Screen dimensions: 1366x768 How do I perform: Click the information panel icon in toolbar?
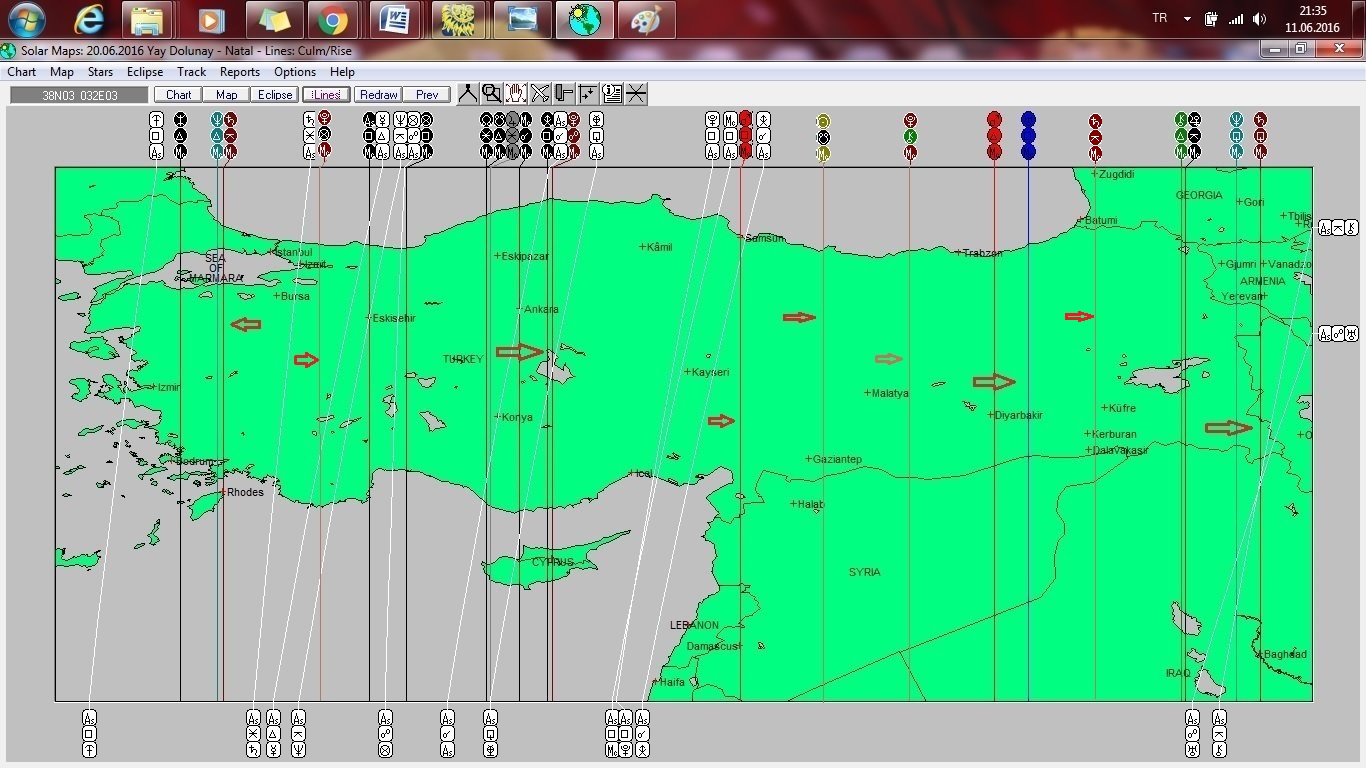click(612, 94)
